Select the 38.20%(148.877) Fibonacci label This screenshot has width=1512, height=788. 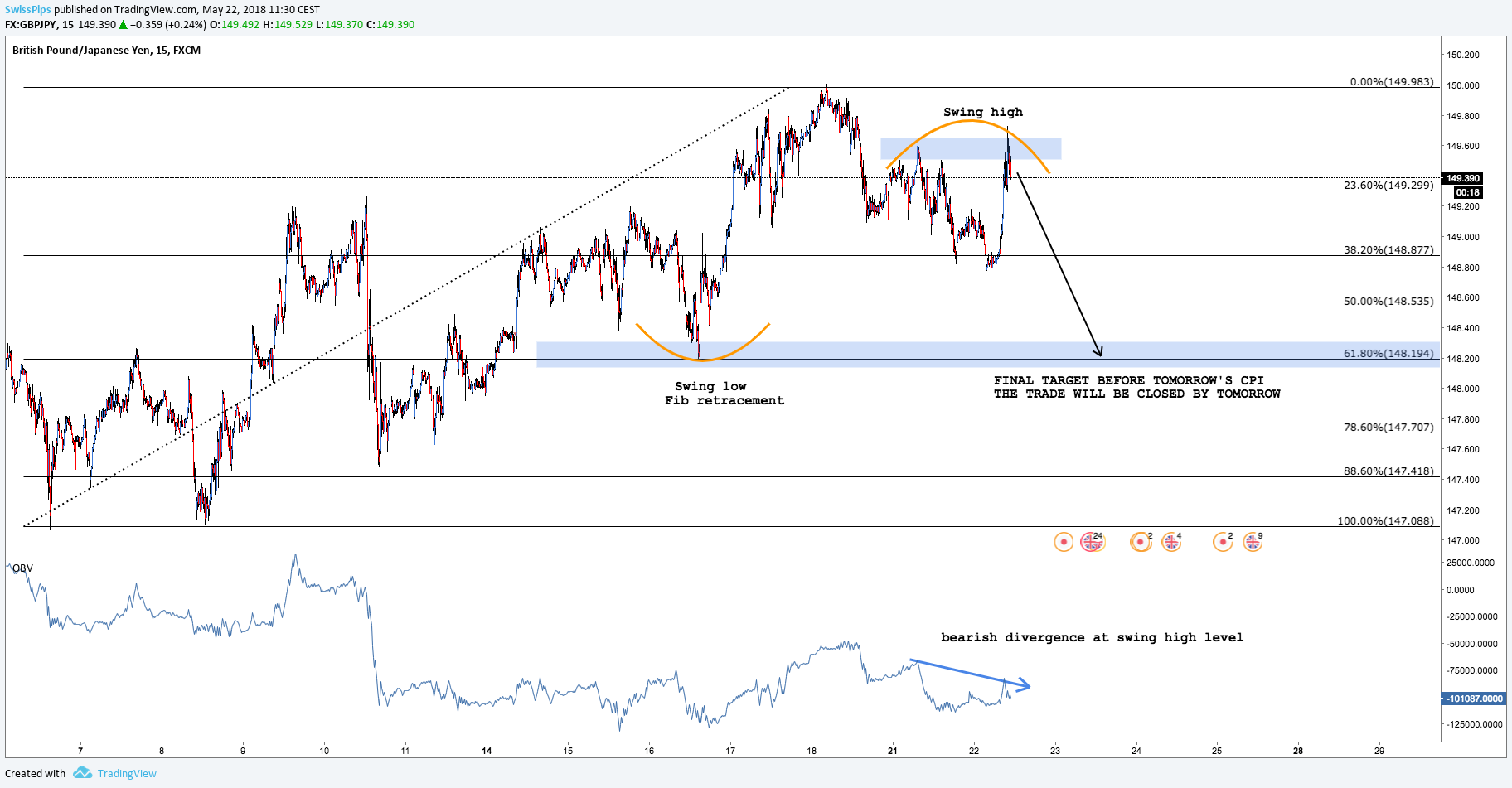pyautogui.click(x=1388, y=250)
